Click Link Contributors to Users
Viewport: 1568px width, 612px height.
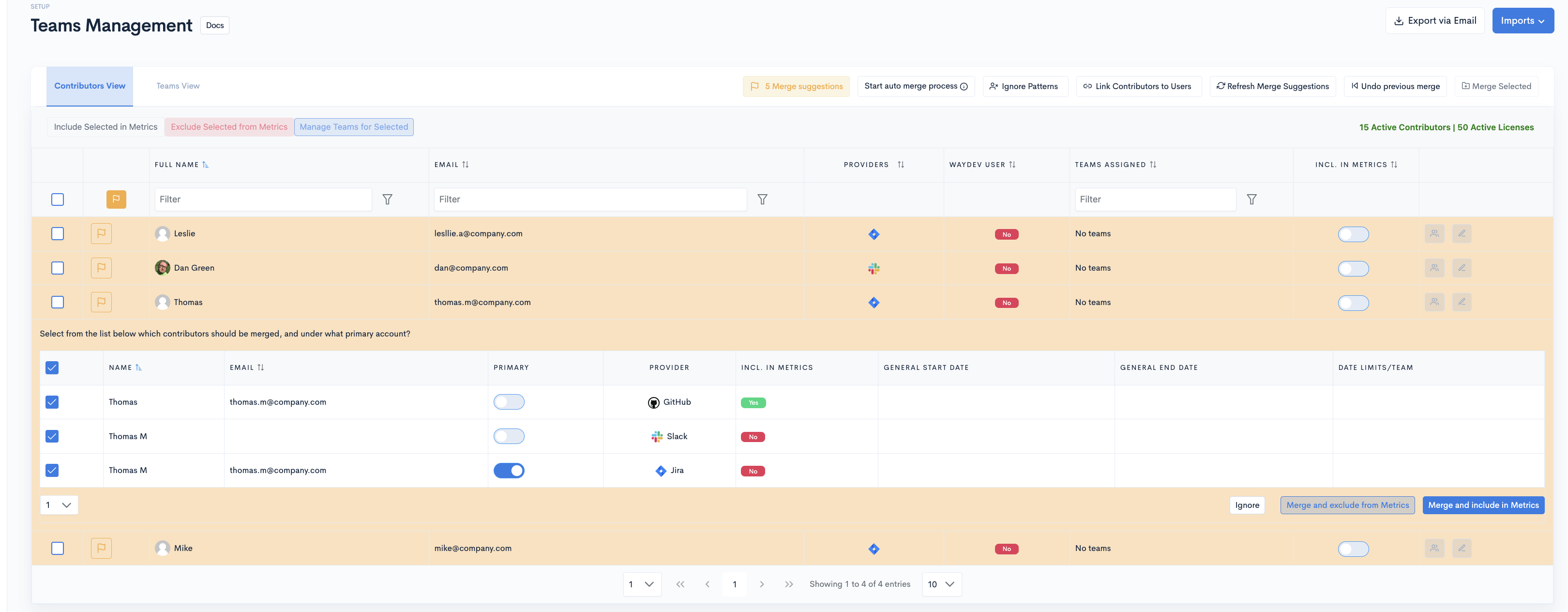1138,87
